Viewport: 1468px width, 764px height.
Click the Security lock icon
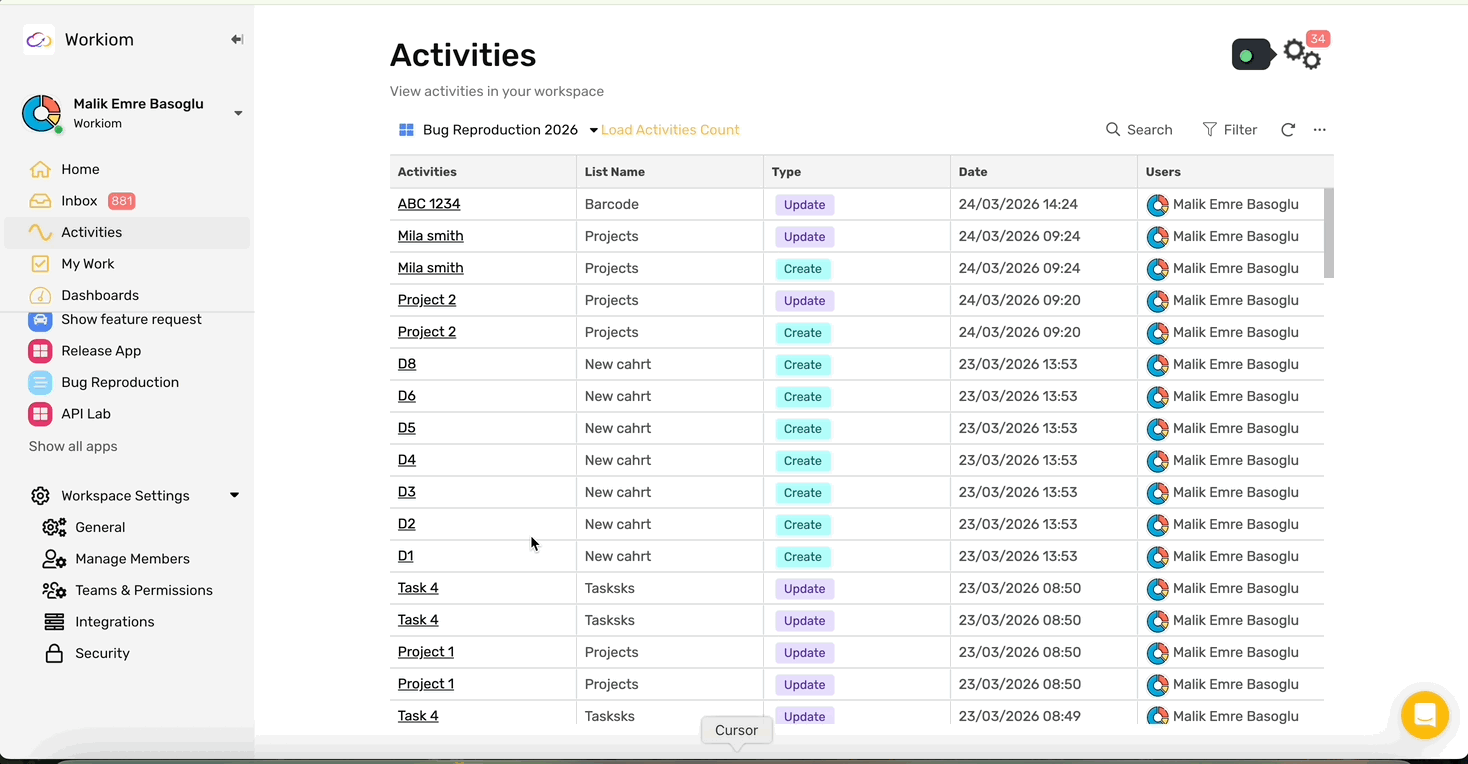tap(54, 653)
